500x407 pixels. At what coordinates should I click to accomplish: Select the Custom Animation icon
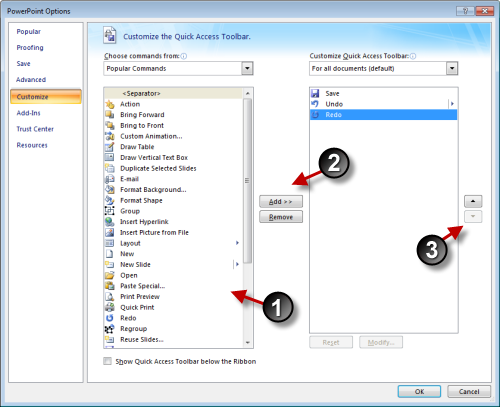(110, 136)
